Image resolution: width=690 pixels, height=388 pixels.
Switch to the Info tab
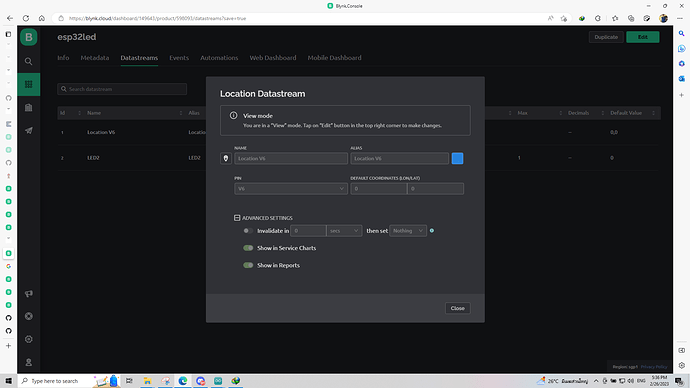pyautogui.click(x=63, y=58)
